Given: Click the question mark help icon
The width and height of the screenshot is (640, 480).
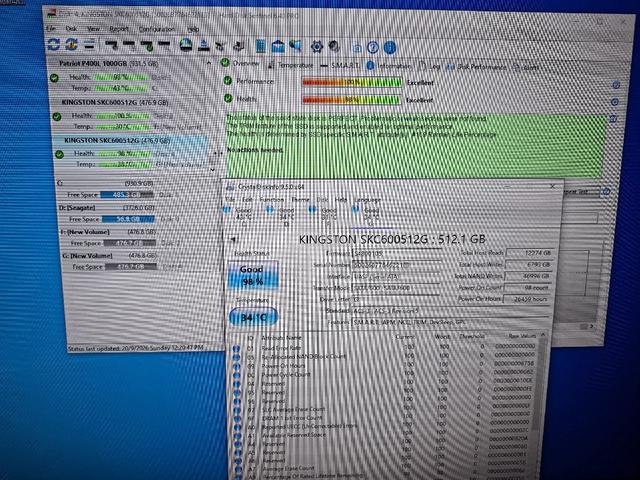Looking at the screenshot, I should (373, 47).
